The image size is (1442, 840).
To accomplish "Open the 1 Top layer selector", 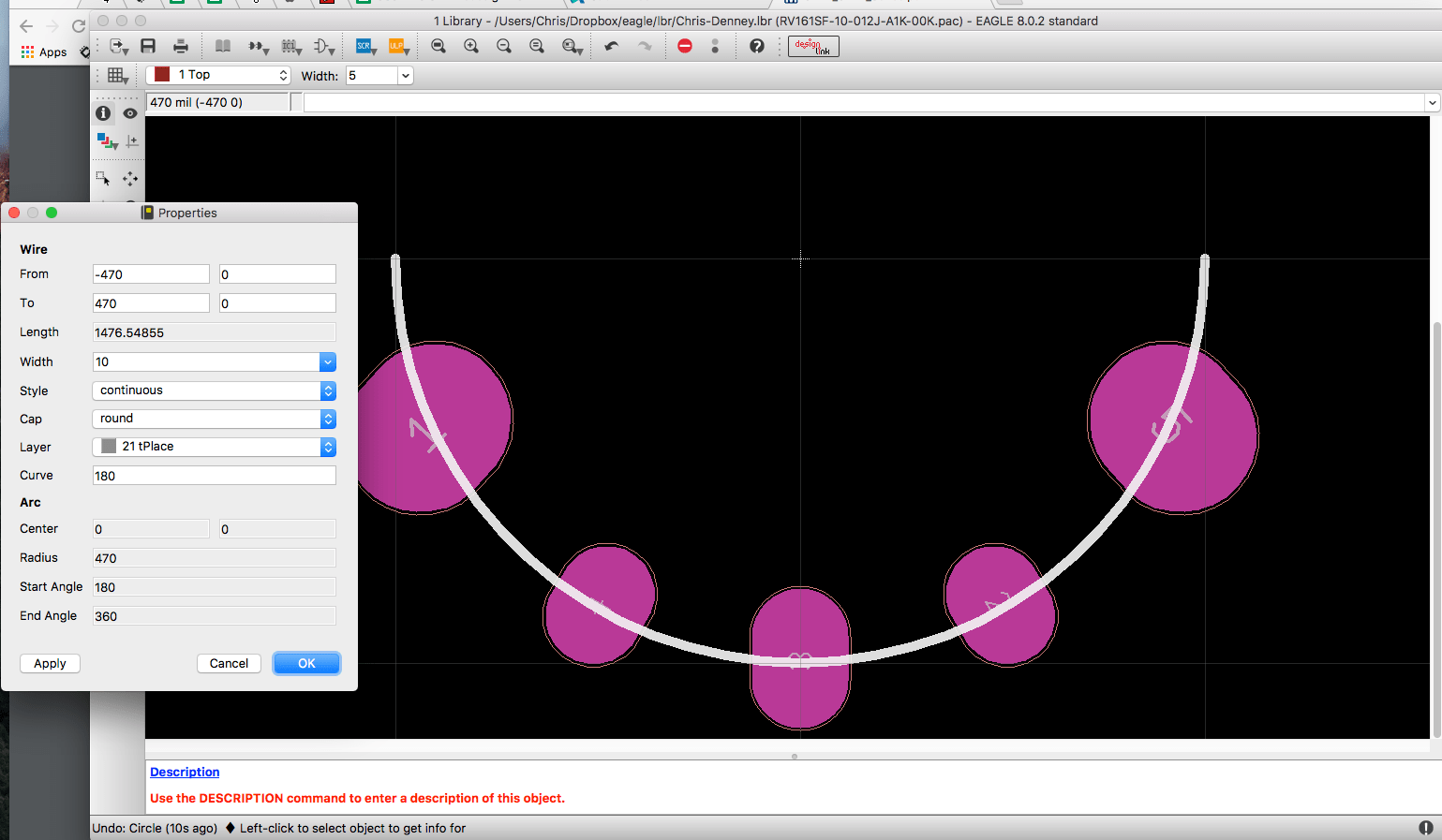I will click(x=217, y=74).
